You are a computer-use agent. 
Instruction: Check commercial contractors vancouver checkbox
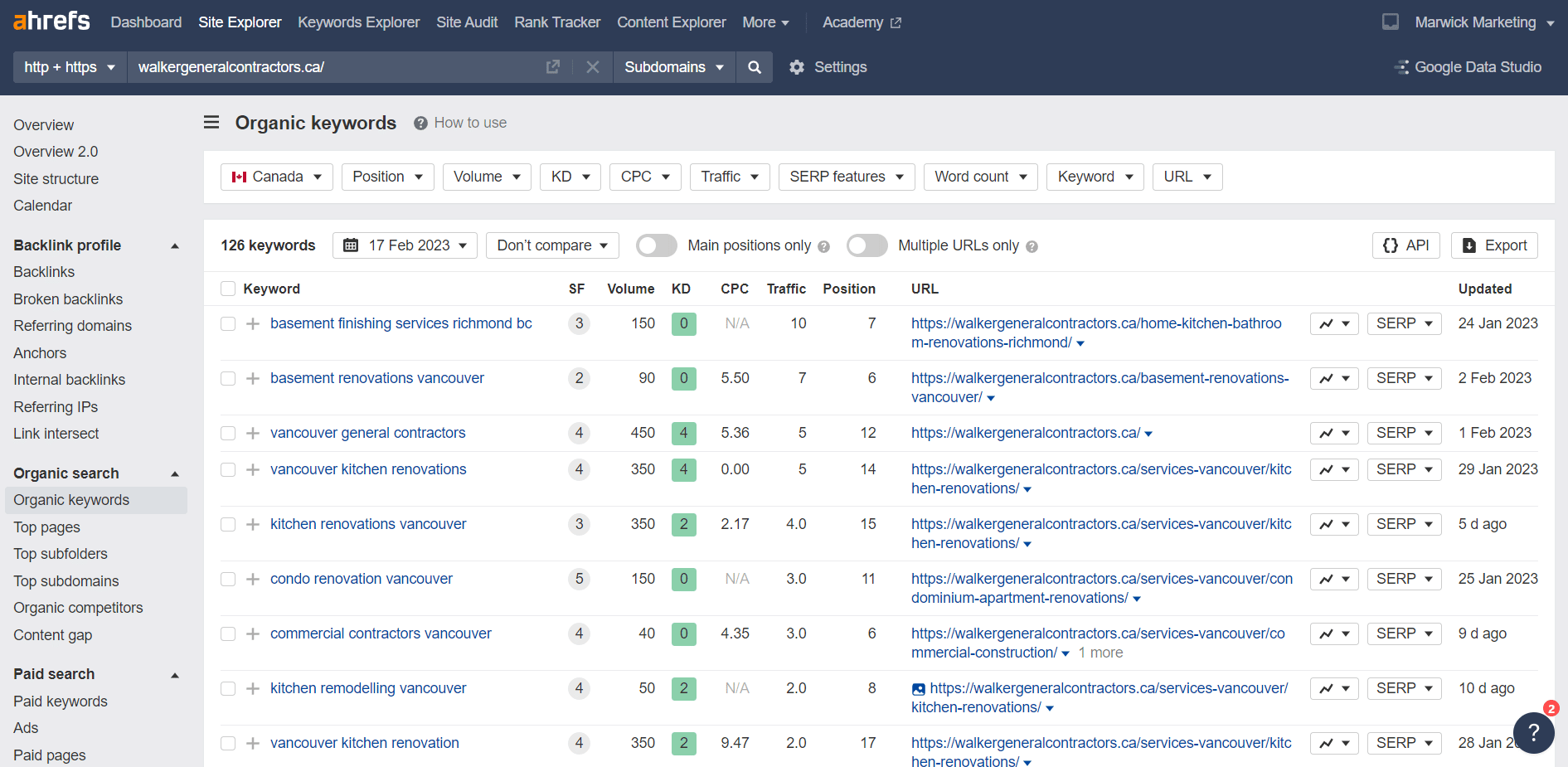(x=228, y=634)
